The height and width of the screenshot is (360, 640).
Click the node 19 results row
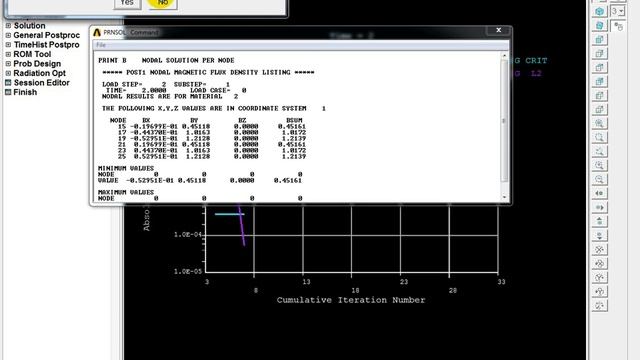[211, 138]
